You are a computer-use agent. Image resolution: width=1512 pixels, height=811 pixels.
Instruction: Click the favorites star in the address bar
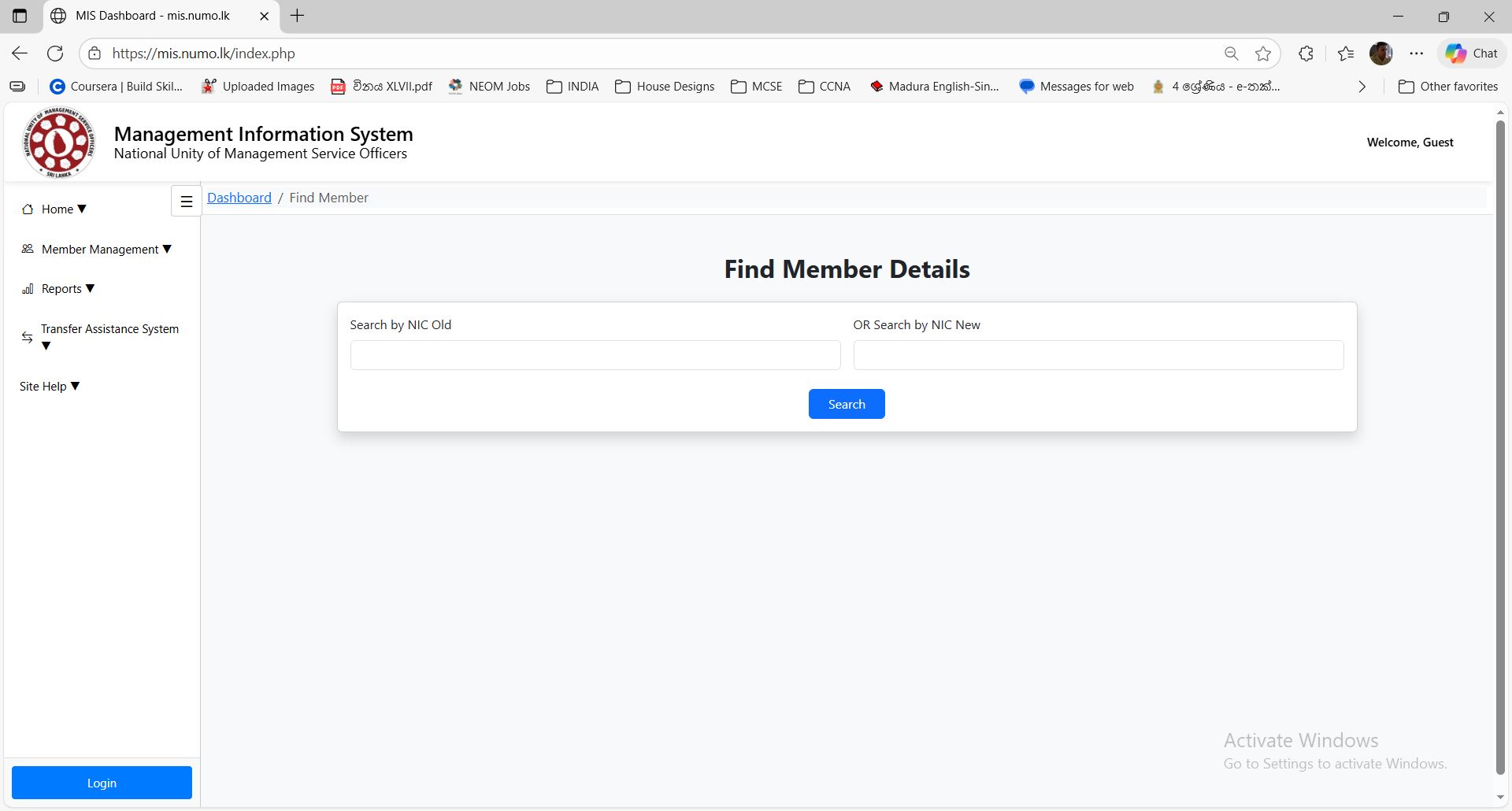coord(1263,53)
